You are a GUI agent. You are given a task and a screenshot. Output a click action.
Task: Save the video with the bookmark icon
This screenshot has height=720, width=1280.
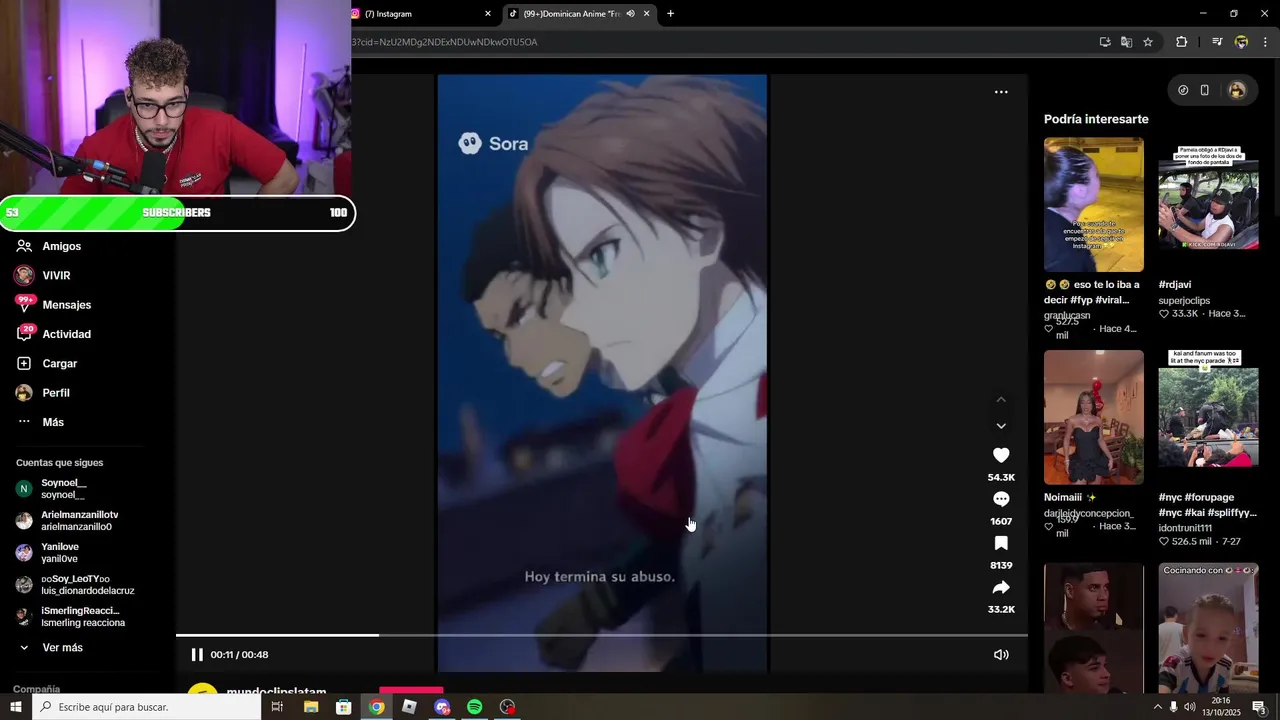coord(1001,543)
